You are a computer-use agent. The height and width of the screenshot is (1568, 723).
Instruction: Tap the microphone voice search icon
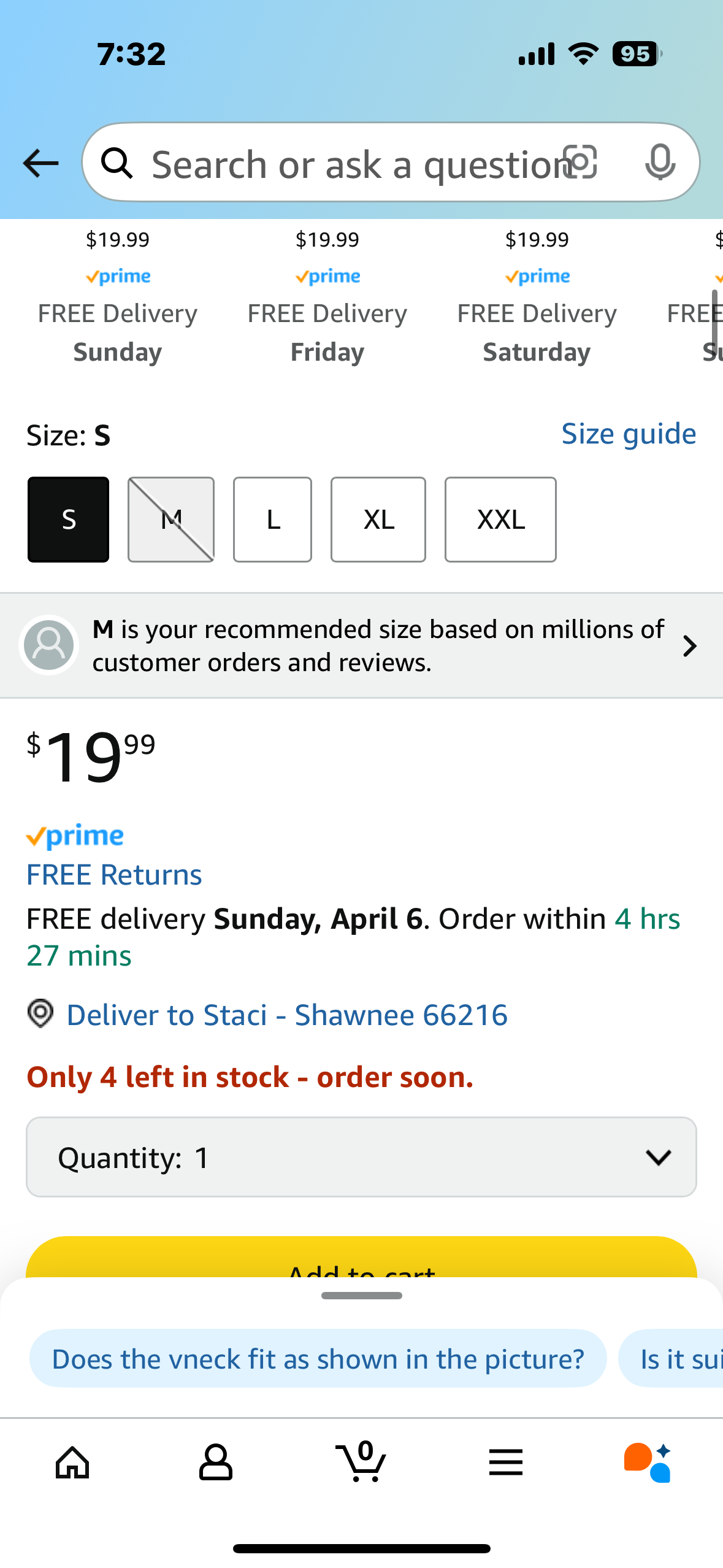pyautogui.click(x=660, y=163)
